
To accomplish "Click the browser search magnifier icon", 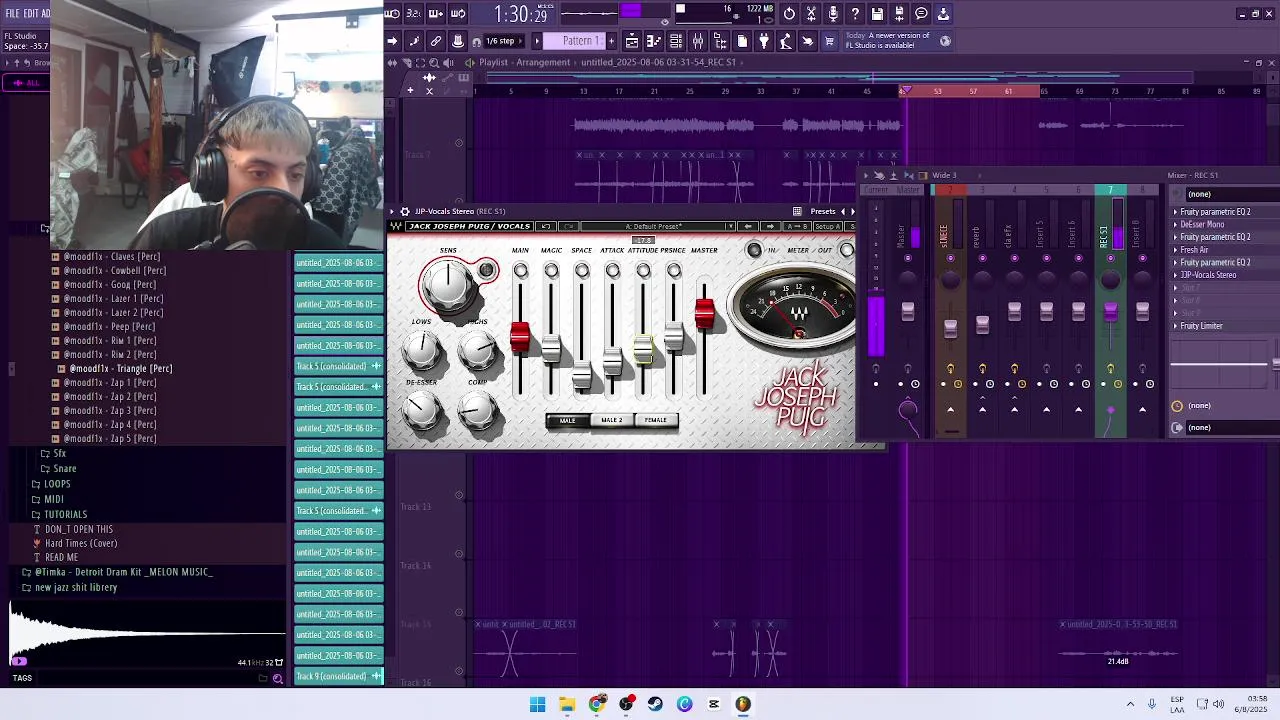I will click(x=278, y=678).
